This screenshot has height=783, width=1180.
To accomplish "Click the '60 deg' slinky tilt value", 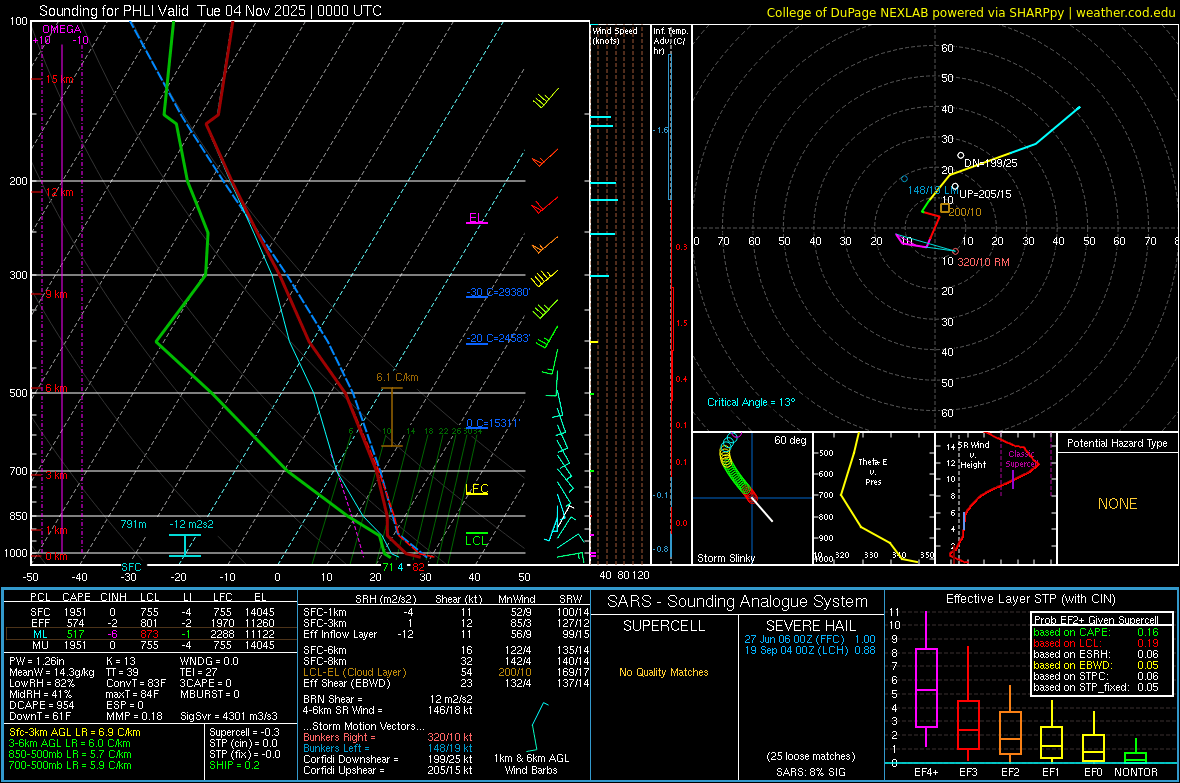I will (790, 440).
